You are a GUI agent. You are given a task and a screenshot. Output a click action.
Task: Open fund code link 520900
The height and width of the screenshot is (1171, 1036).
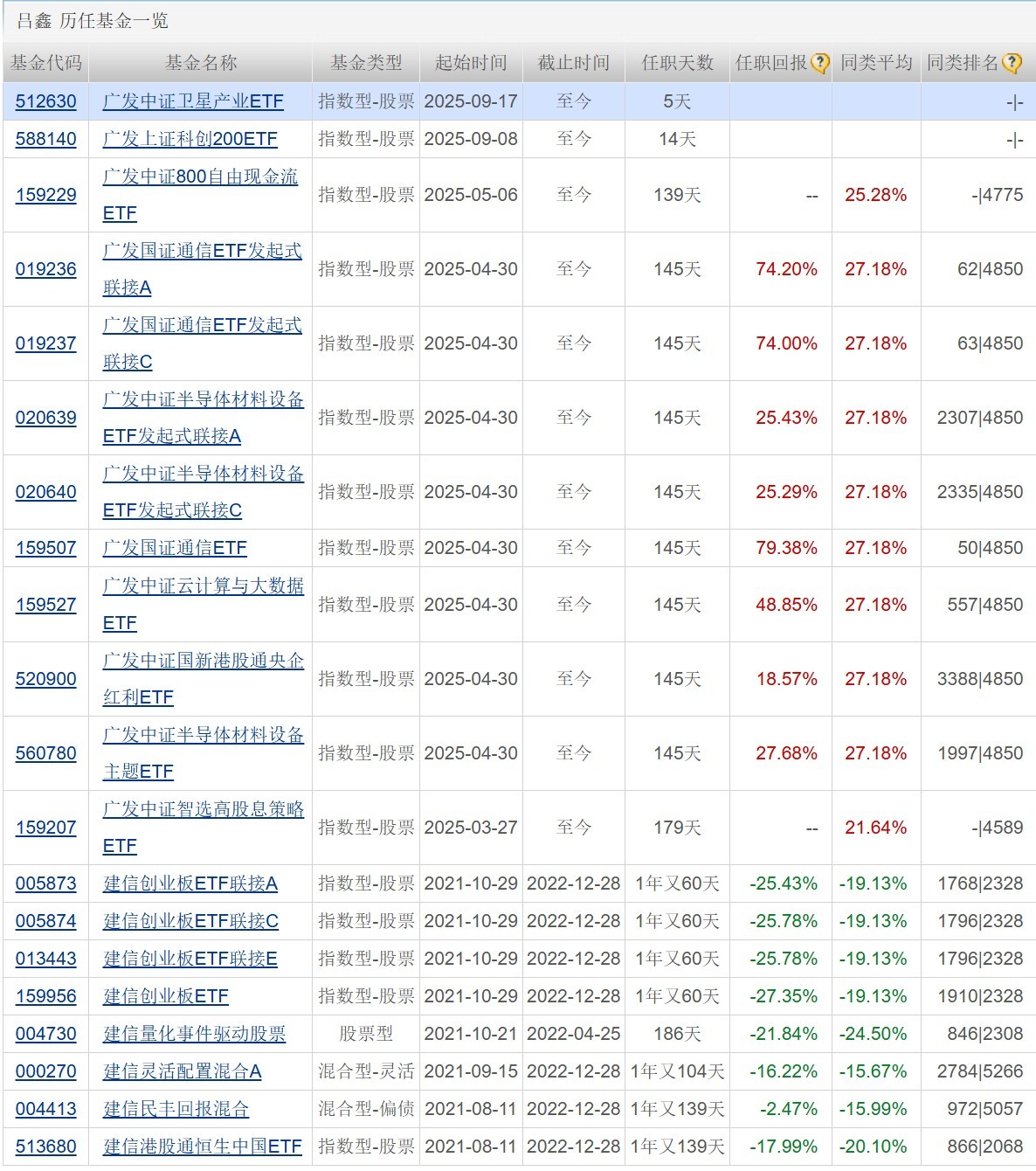click(x=46, y=679)
